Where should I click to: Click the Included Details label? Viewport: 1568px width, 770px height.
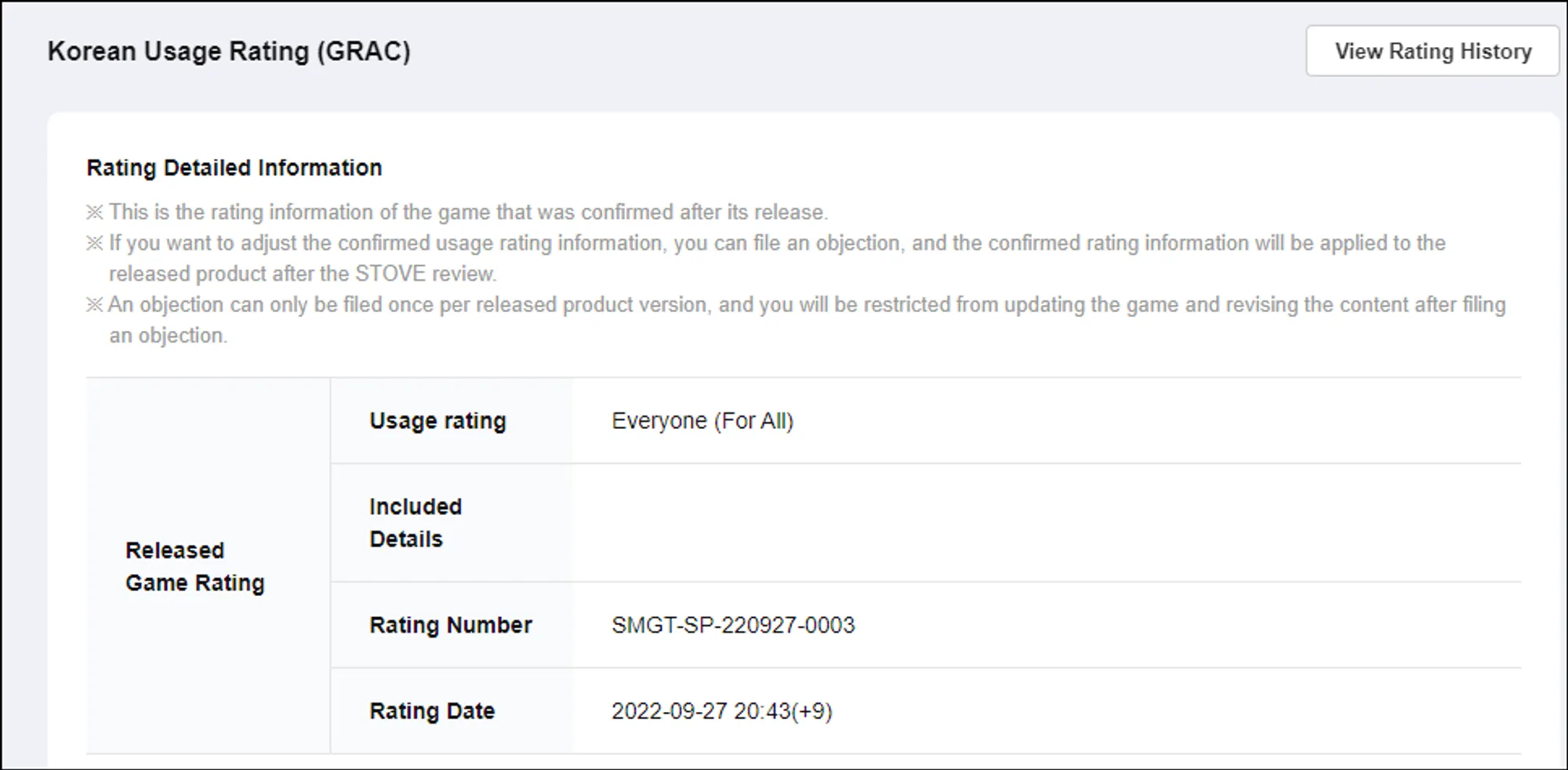416,522
